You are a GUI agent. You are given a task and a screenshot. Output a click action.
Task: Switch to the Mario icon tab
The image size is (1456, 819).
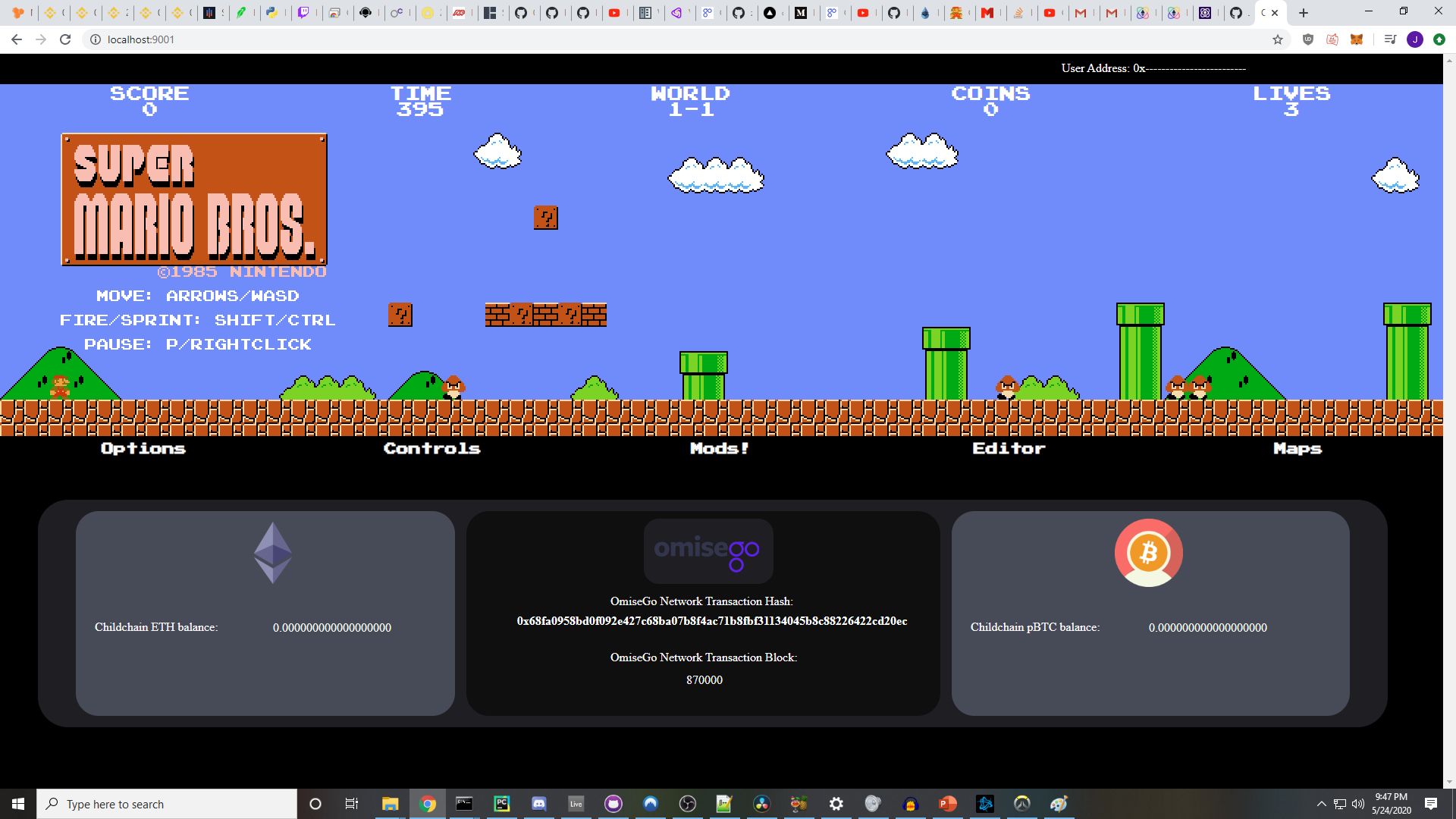958,13
